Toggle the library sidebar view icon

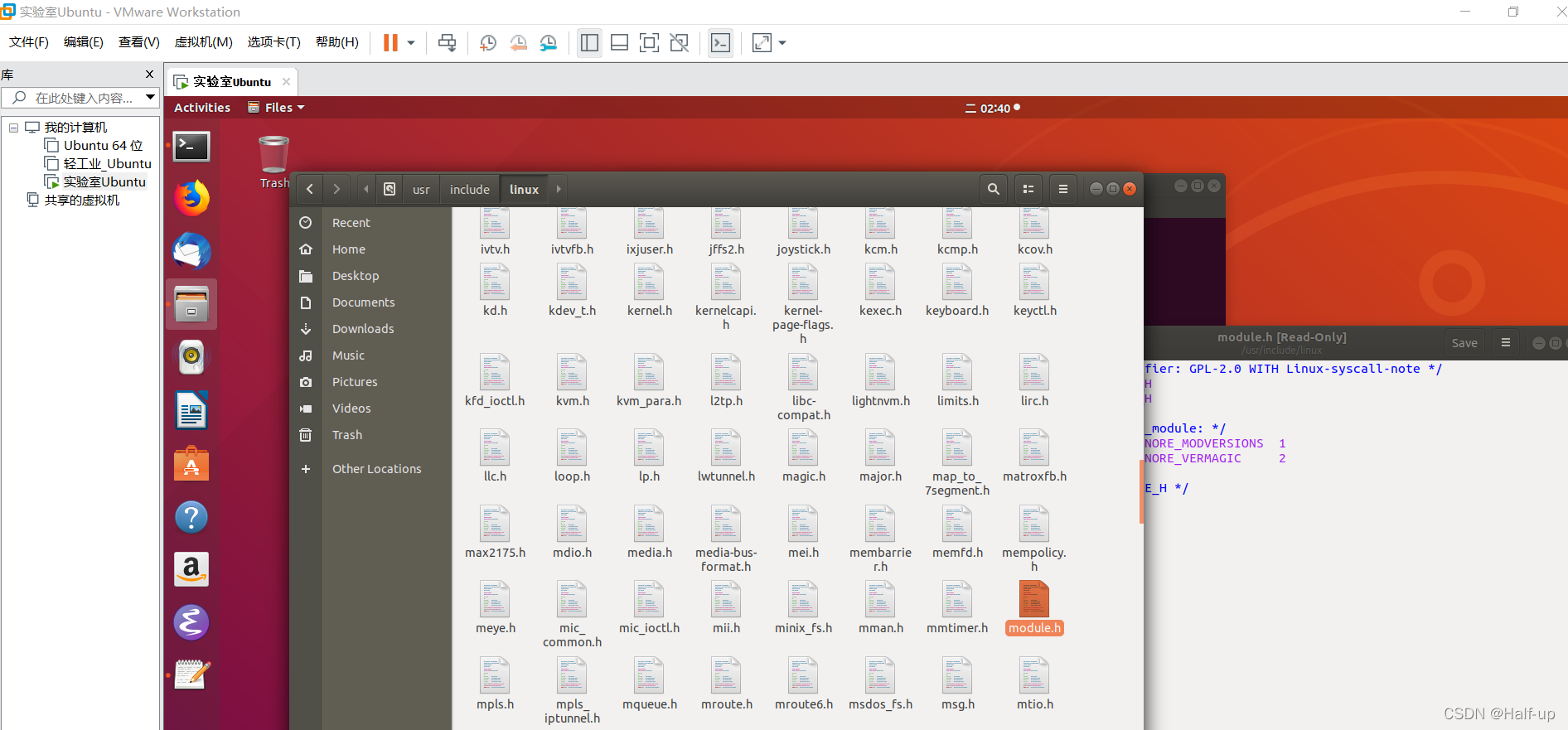click(589, 42)
